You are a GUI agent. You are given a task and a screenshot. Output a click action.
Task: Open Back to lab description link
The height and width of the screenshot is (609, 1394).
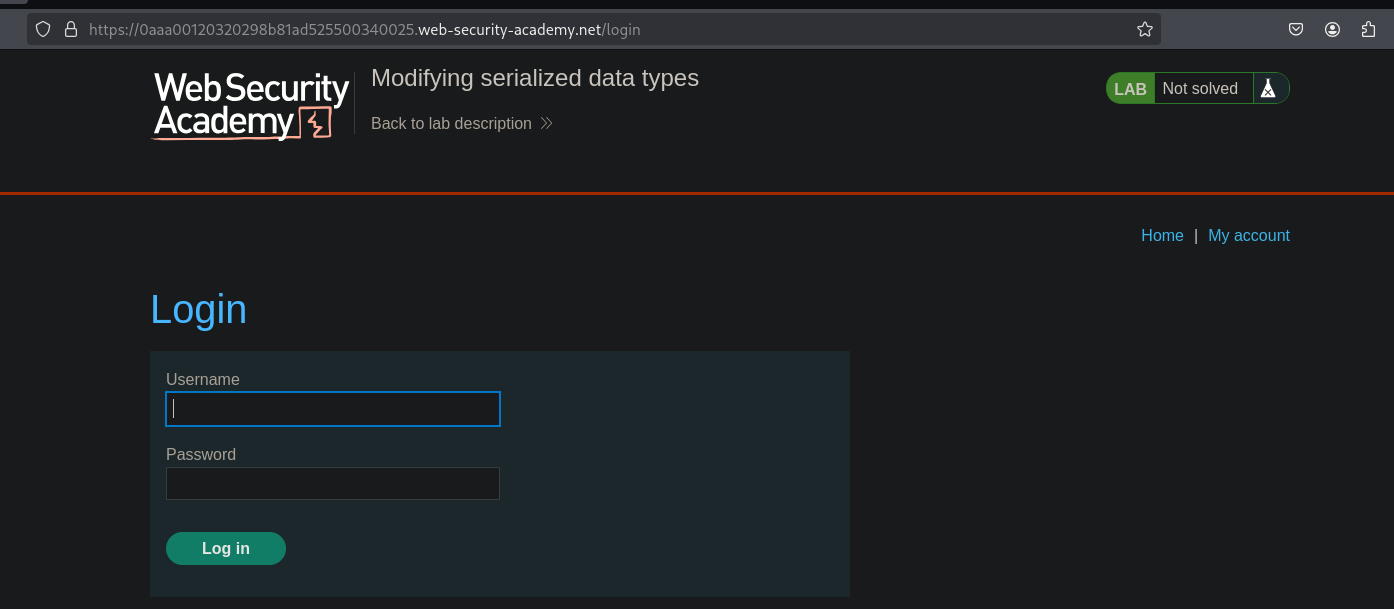(x=451, y=124)
